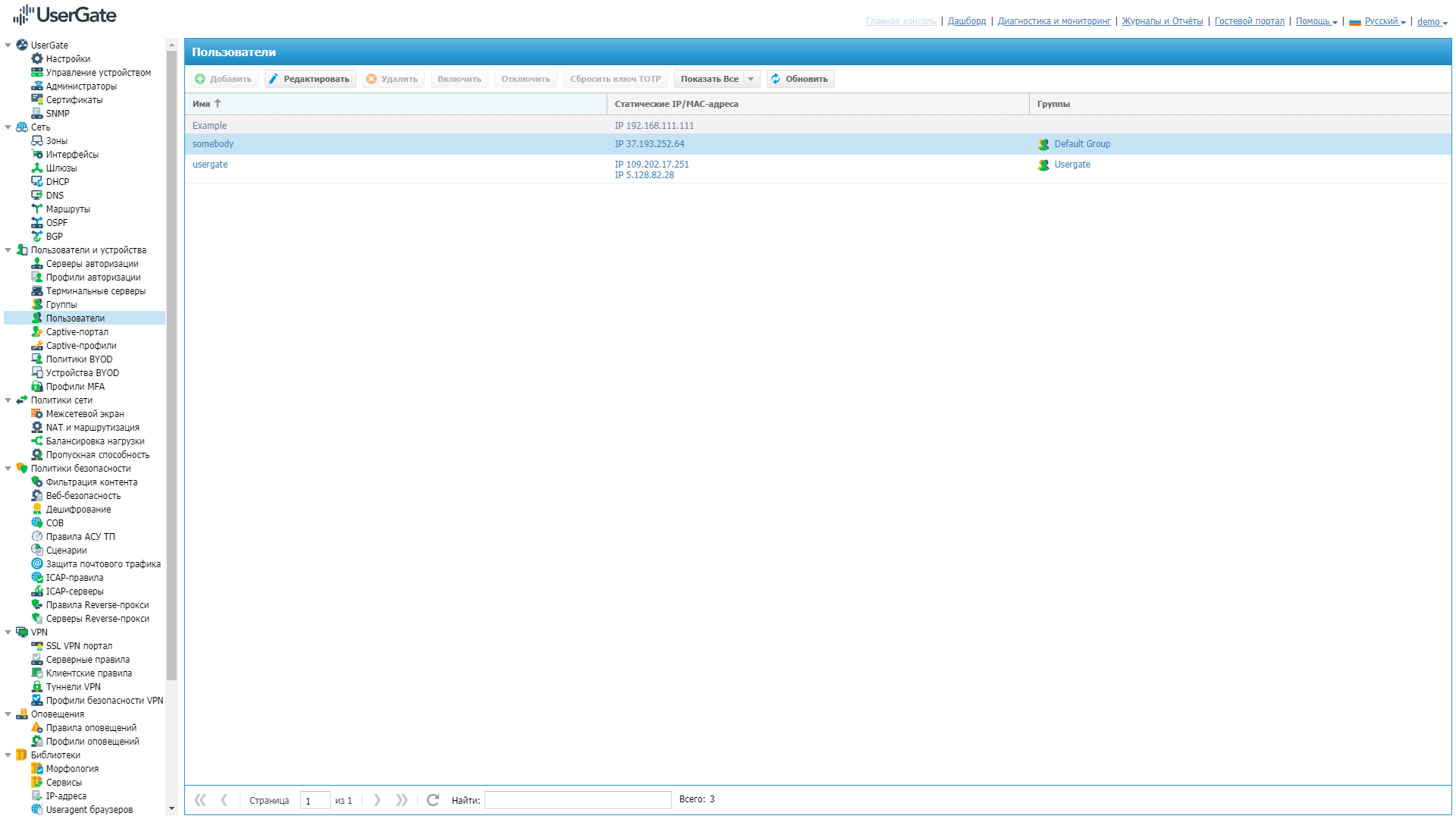This screenshot has width=1456, height=819.
Task: Open Журналы и Отчёты top menu
Action: [x=1162, y=21]
